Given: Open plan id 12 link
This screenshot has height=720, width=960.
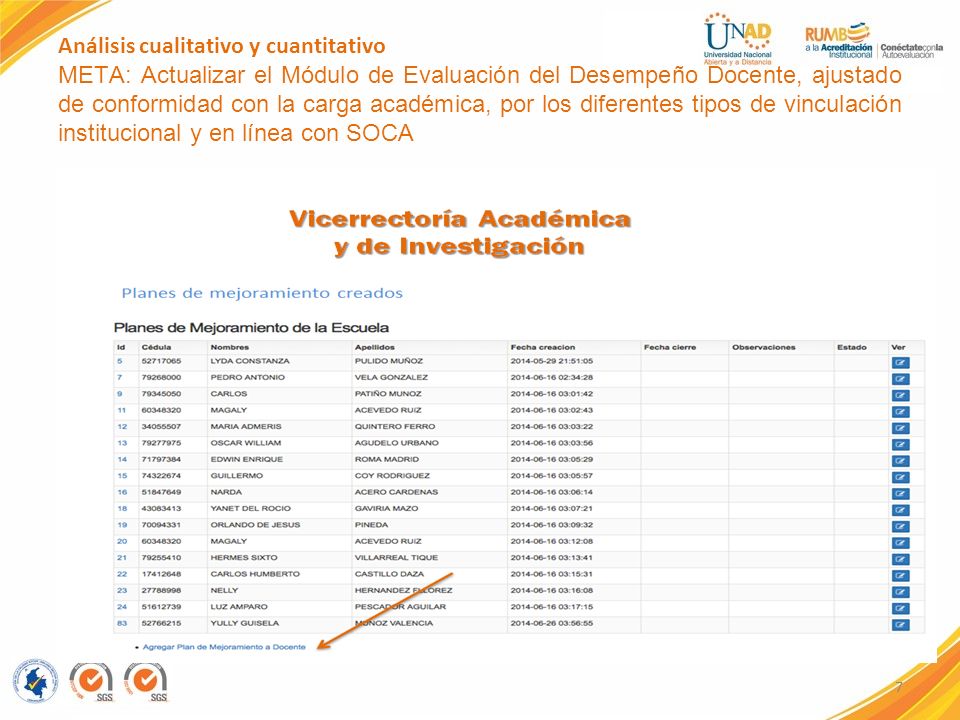Looking at the screenshot, I should (x=122, y=427).
